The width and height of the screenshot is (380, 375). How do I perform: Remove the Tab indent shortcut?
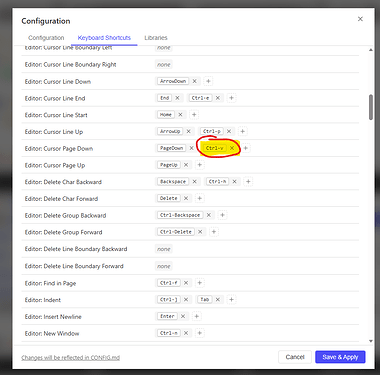218,299
